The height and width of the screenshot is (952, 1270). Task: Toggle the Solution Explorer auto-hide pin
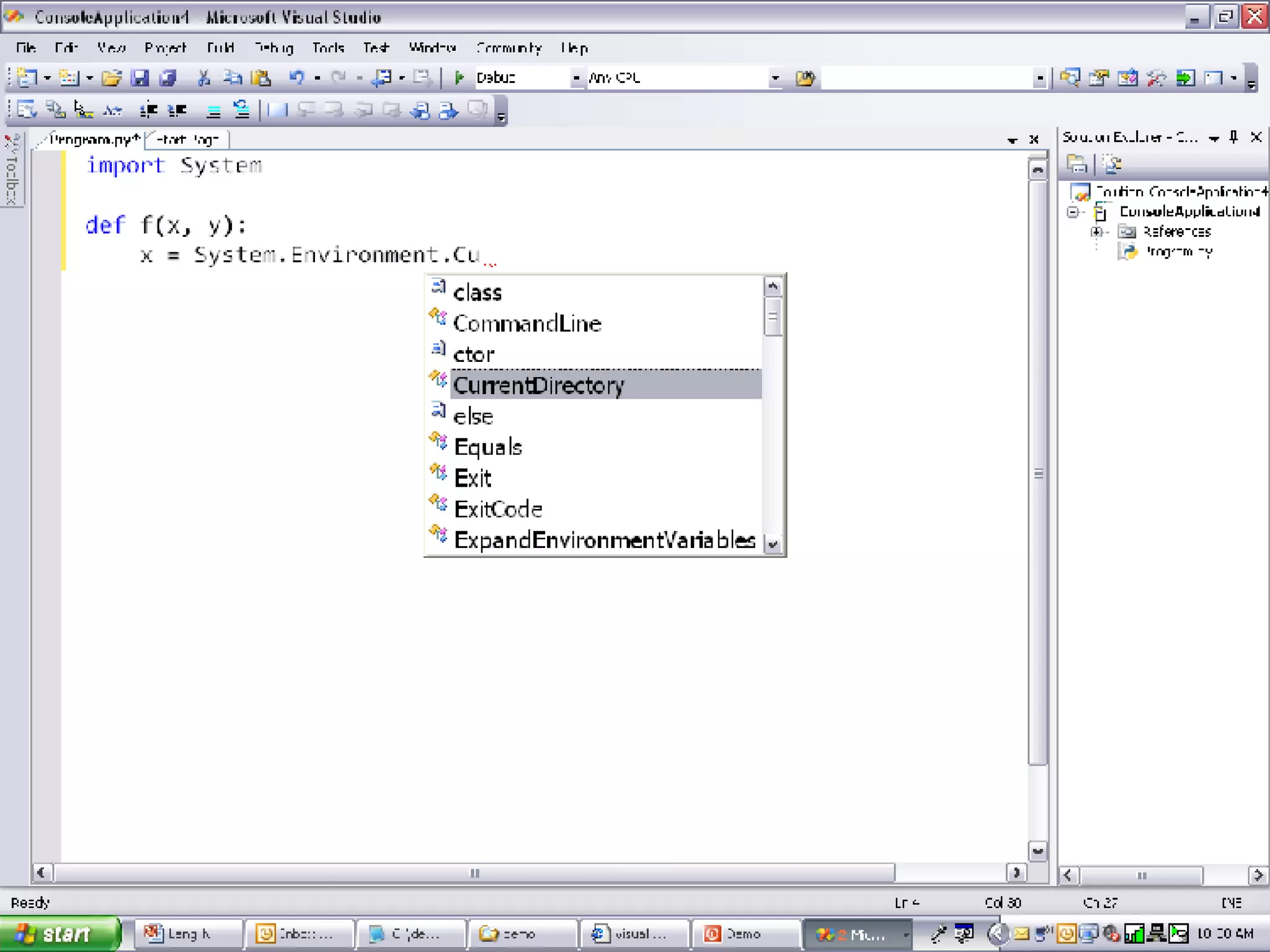[x=1233, y=137]
